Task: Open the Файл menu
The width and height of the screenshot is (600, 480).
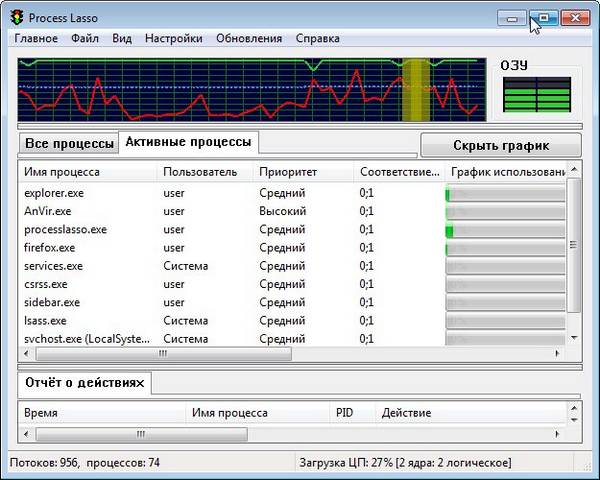Action: click(85, 39)
